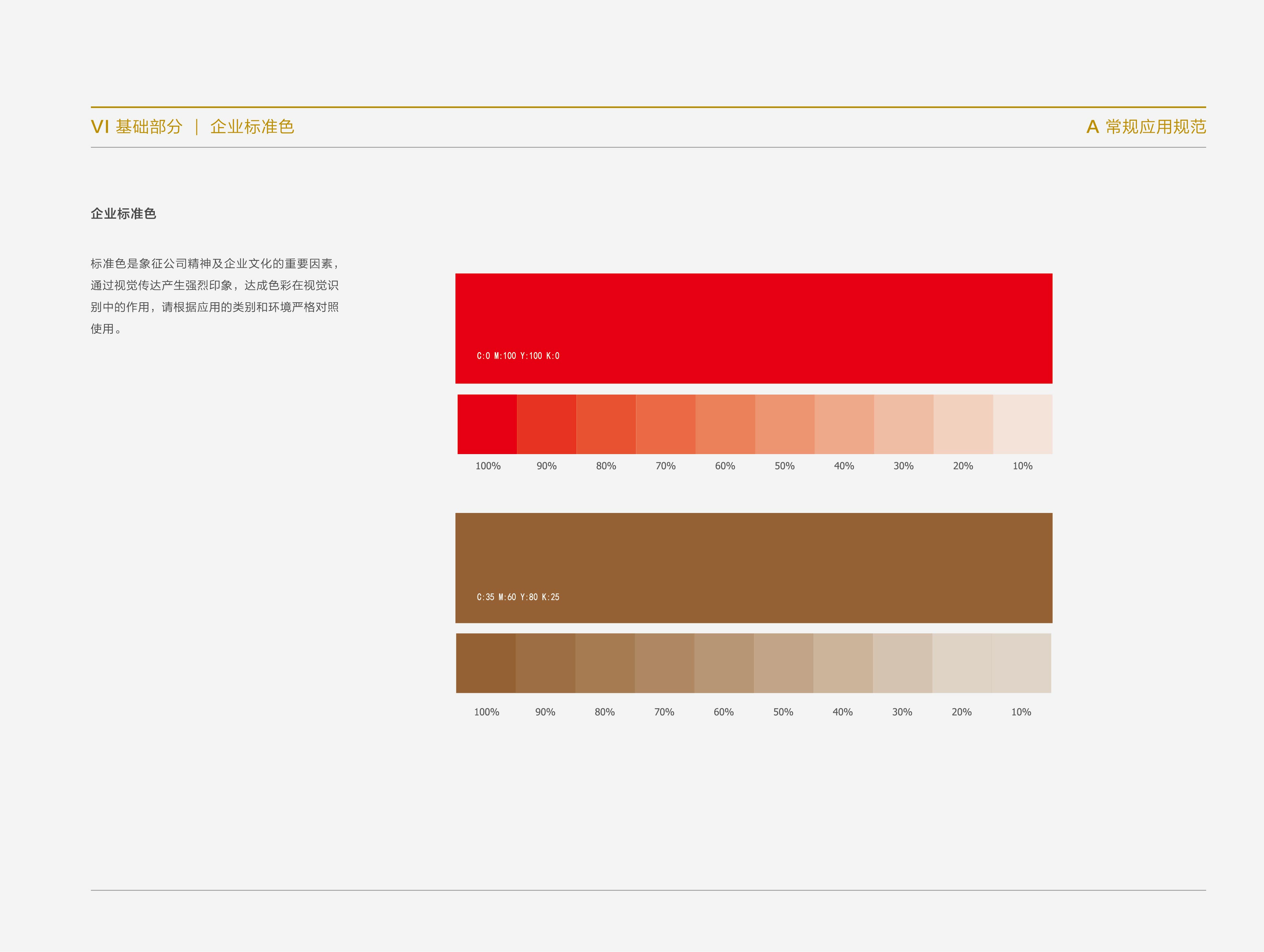Click the 'A 常规应用规范' header text

point(1146,127)
